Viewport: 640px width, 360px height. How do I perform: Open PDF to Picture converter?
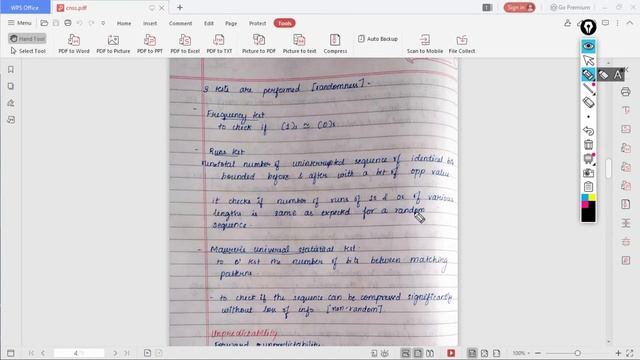113,44
